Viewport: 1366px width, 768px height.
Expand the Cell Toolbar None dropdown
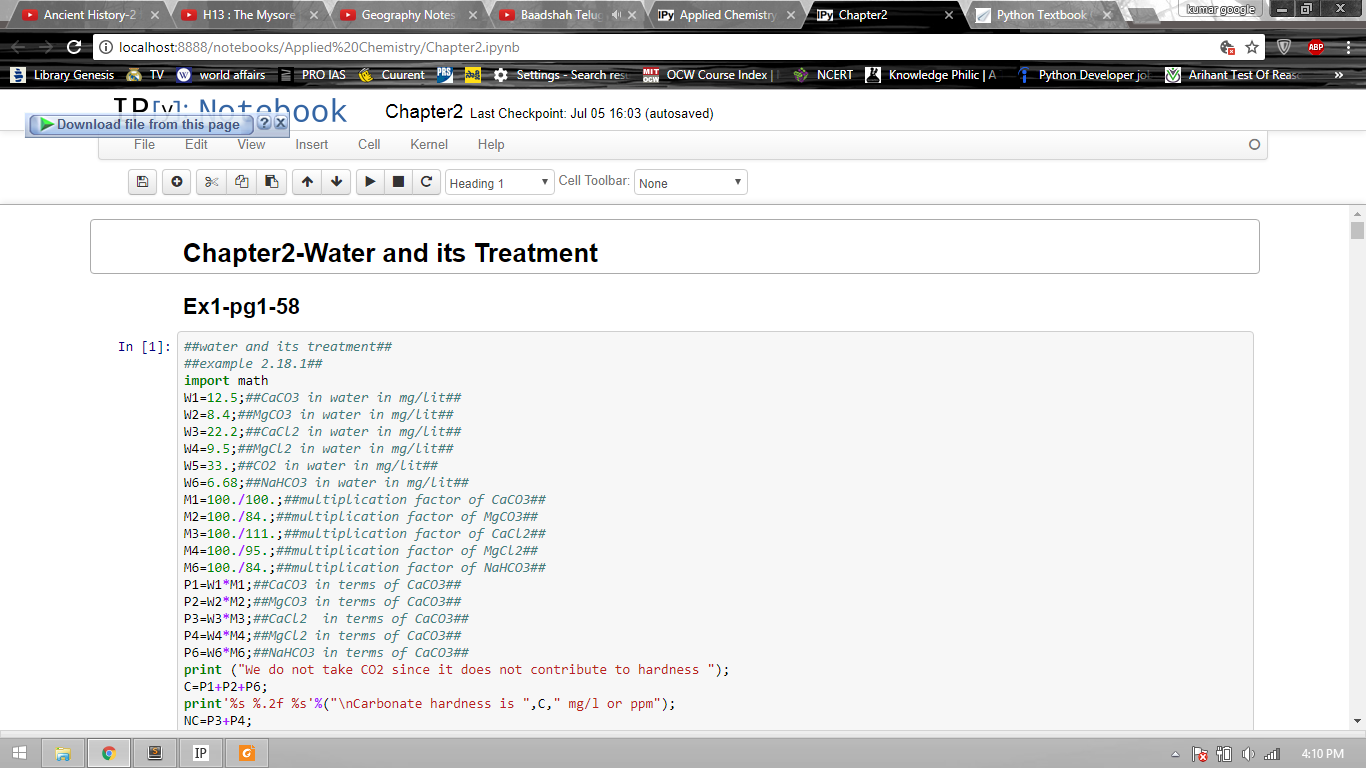690,183
